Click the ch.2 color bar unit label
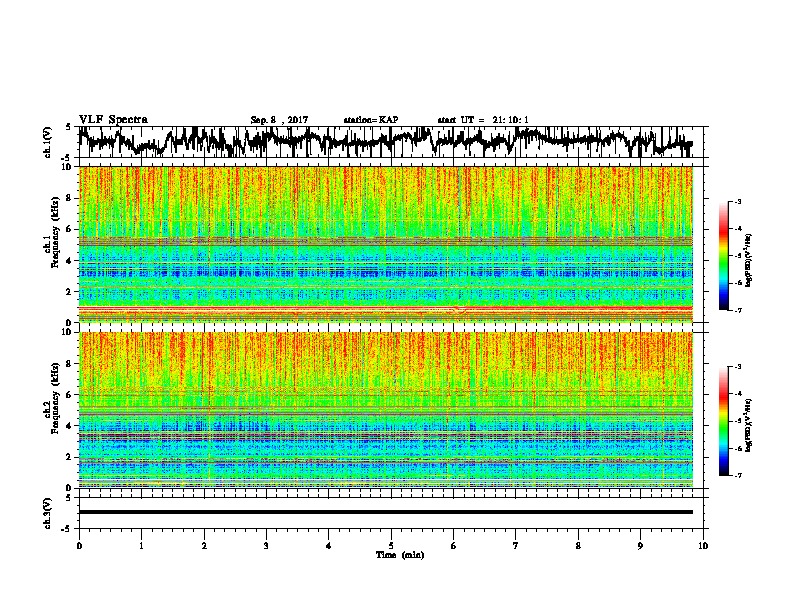 750,425
